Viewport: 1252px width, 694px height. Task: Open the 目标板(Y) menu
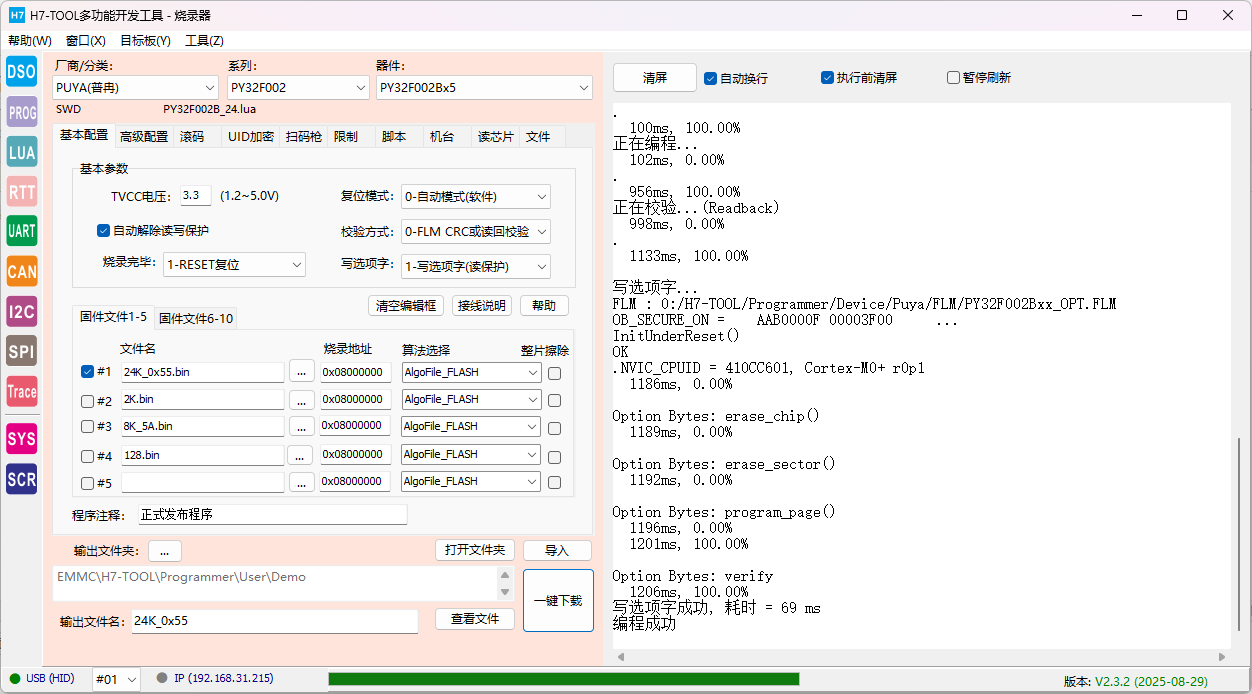[145, 41]
